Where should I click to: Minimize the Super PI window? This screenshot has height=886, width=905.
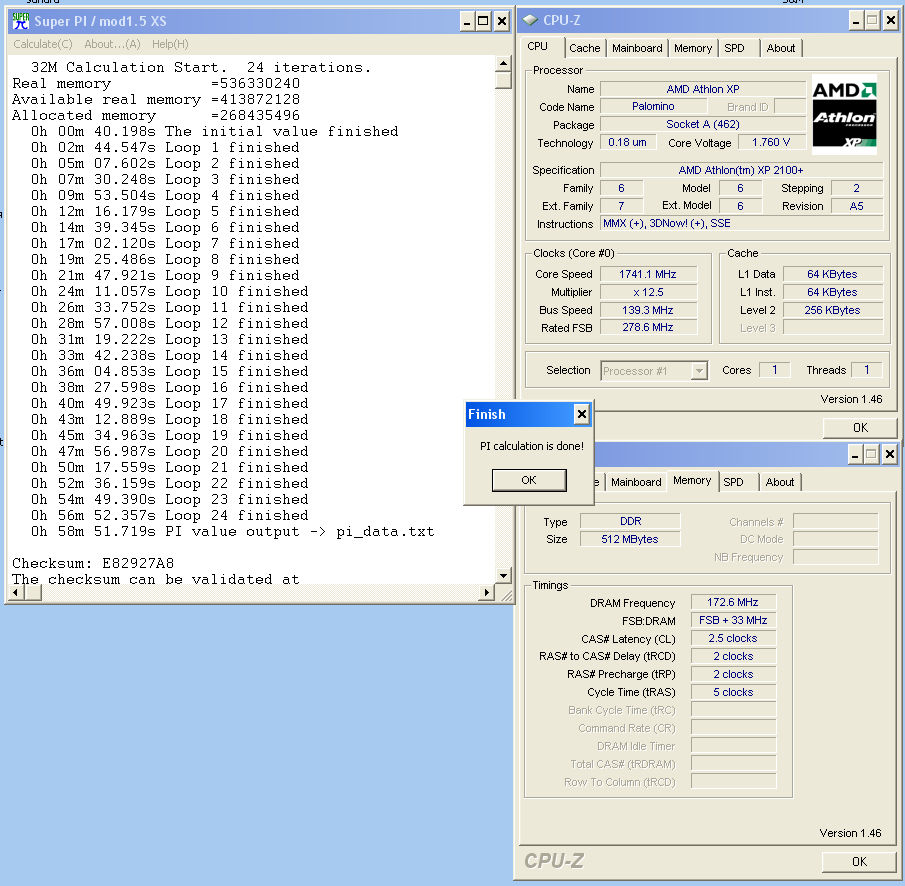(468, 22)
